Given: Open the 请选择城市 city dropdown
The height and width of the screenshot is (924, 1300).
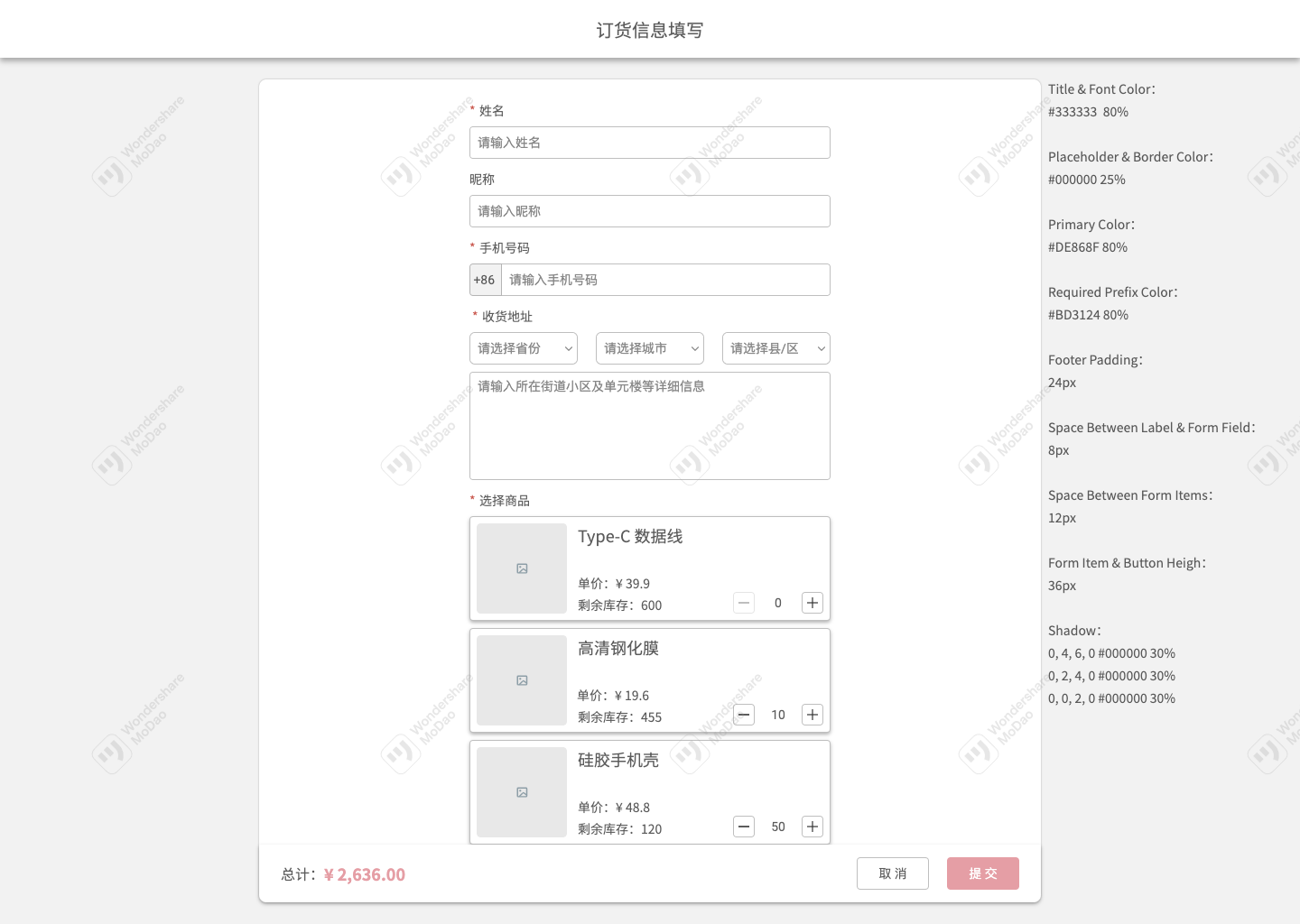Looking at the screenshot, I should [x=650, y=348].
